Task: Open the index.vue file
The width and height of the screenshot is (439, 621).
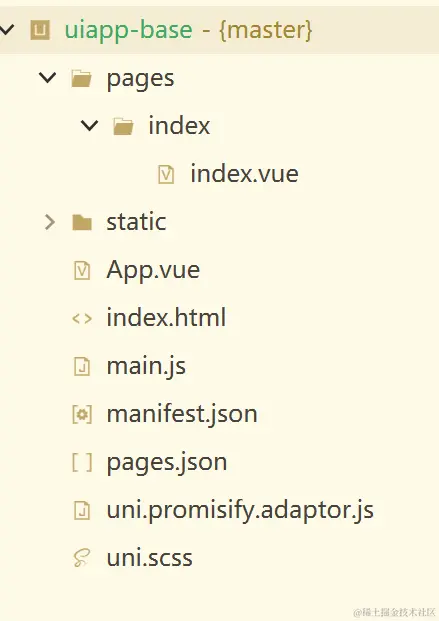Action: click(244, 174)
